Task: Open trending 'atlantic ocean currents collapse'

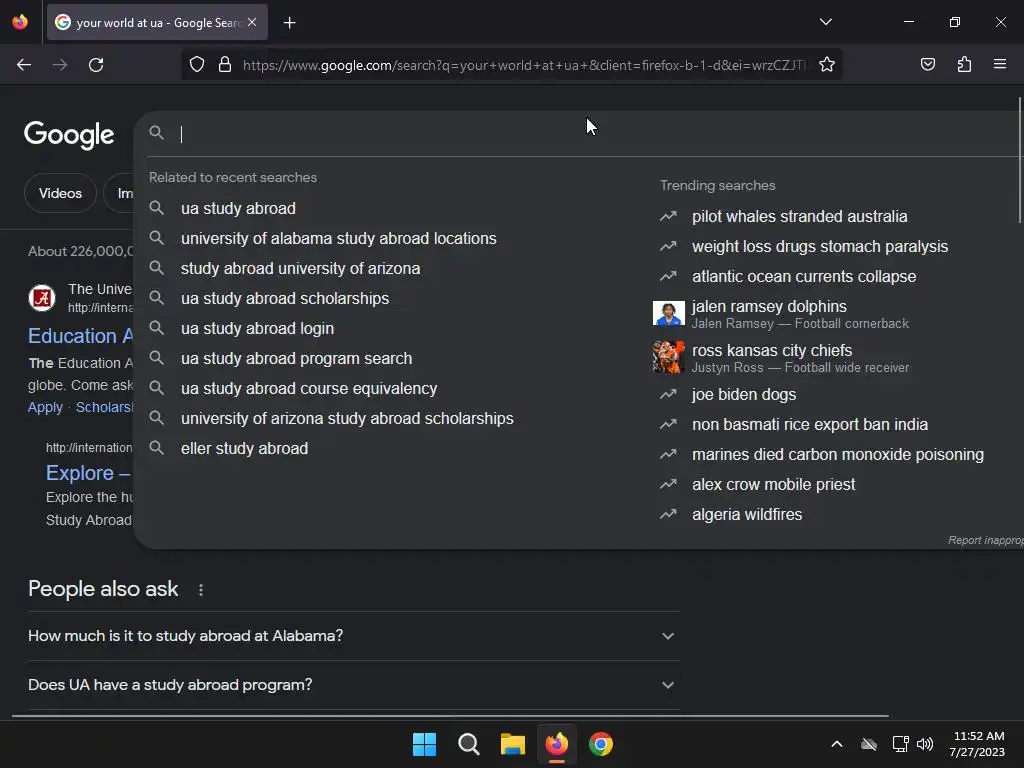Action: tap(804, 276)
